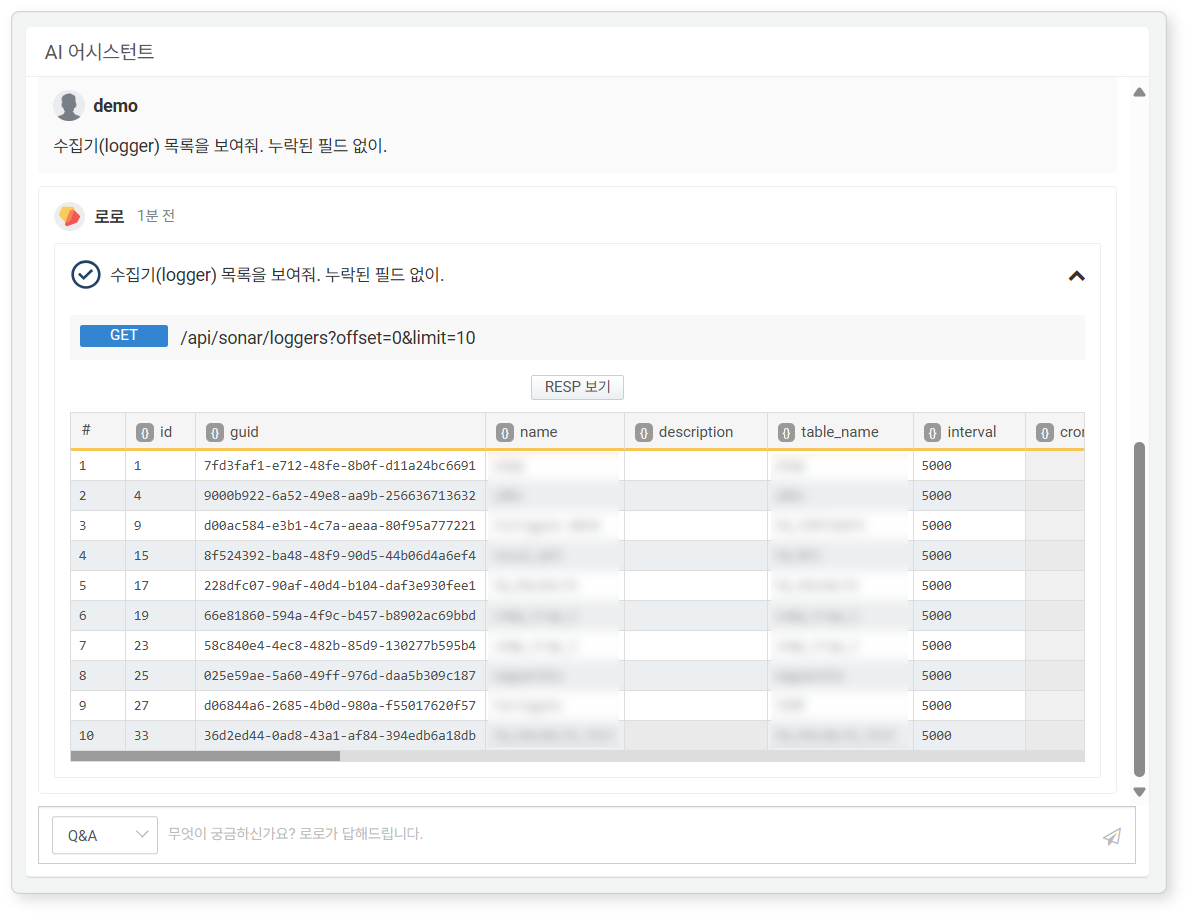Click the send message paper plane icon
Image resolution: width=1189 pixels, height=916 pixels.
[1112, 836]
